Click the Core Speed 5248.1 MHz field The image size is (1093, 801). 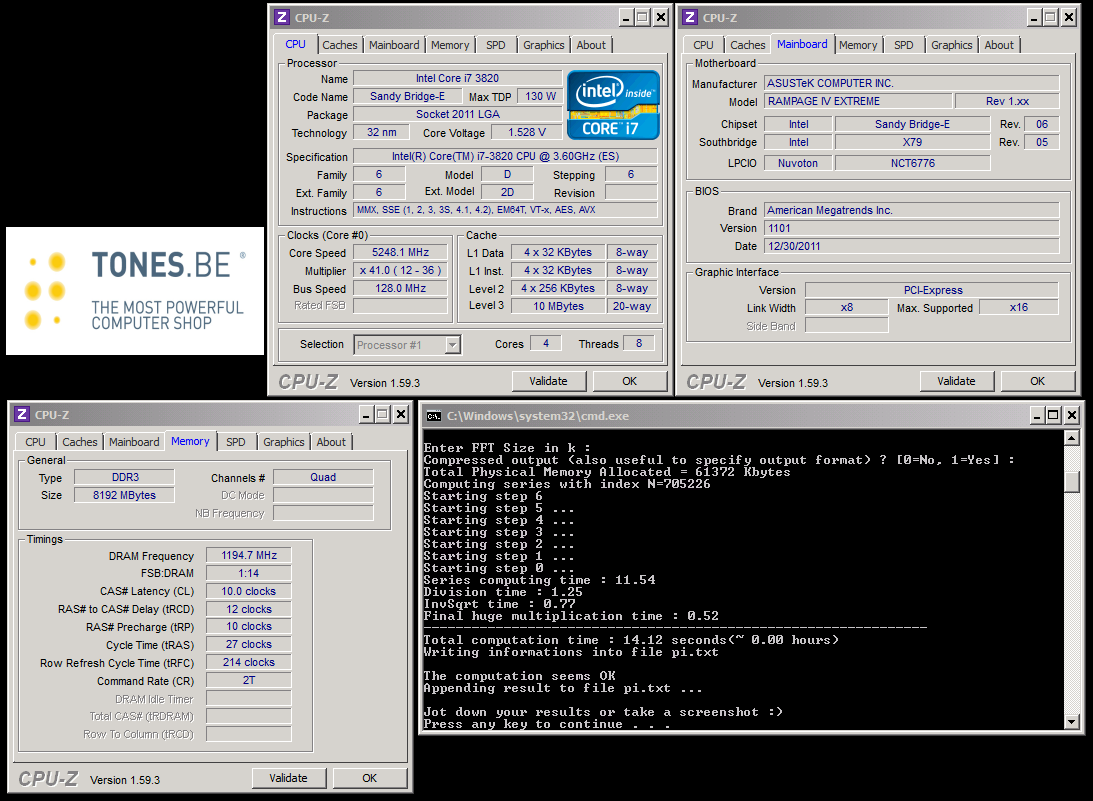pyautogui.click(x=400, y=252)
